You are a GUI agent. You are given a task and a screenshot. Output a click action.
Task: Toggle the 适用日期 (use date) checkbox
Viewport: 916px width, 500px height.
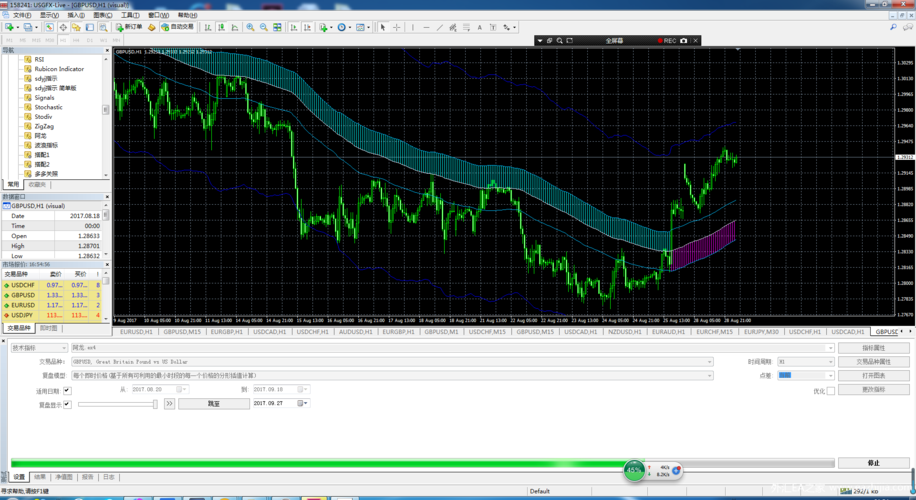(x=67, y=390)
